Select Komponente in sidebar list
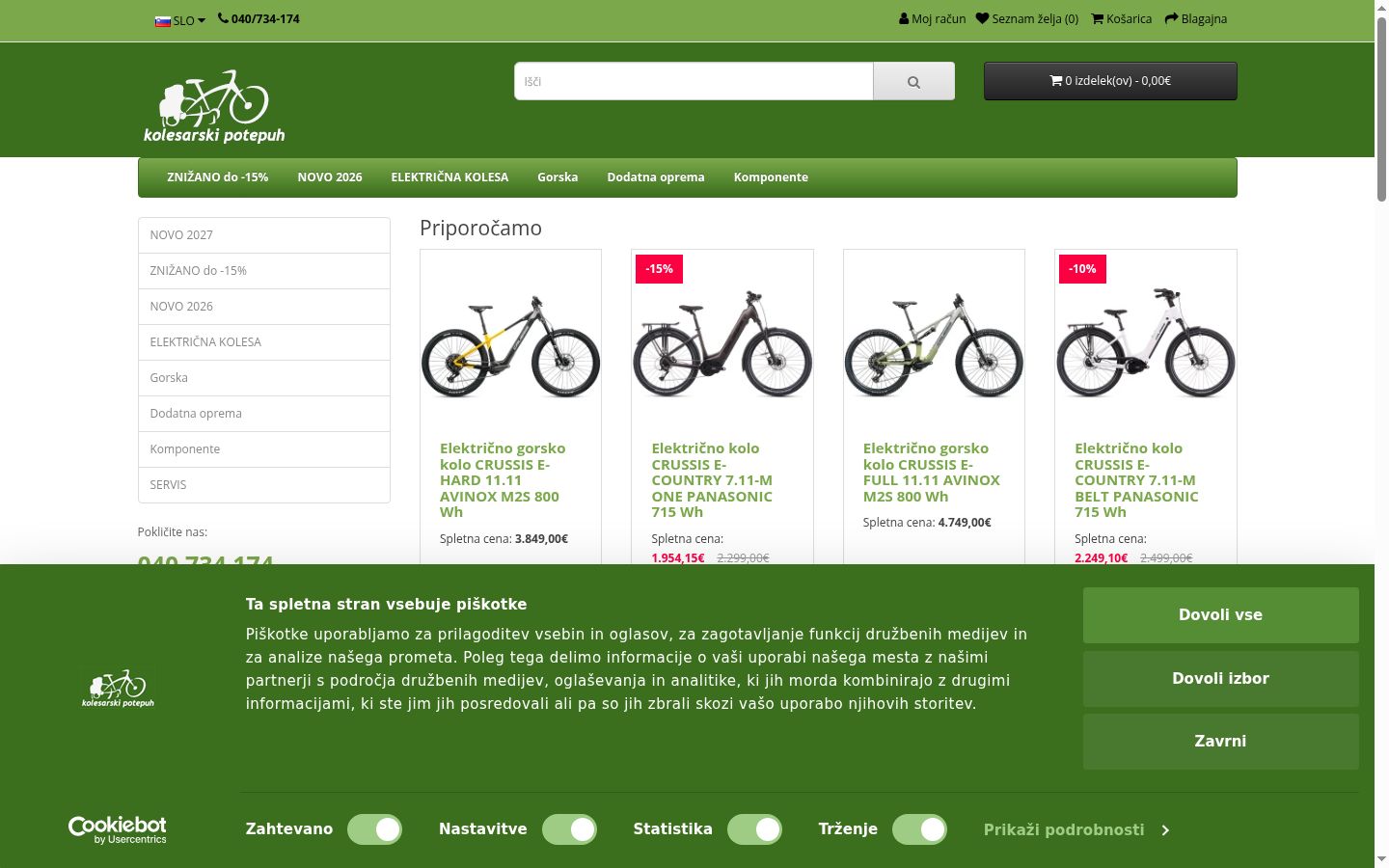This screenshot has height=868, width=1389. 264,449
